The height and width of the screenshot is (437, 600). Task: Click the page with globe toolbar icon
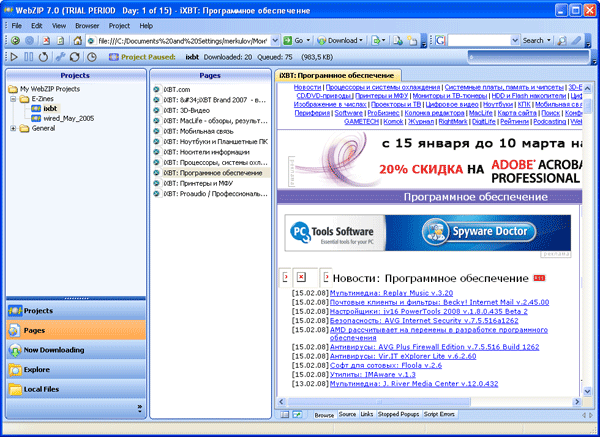tap(398, 41)
